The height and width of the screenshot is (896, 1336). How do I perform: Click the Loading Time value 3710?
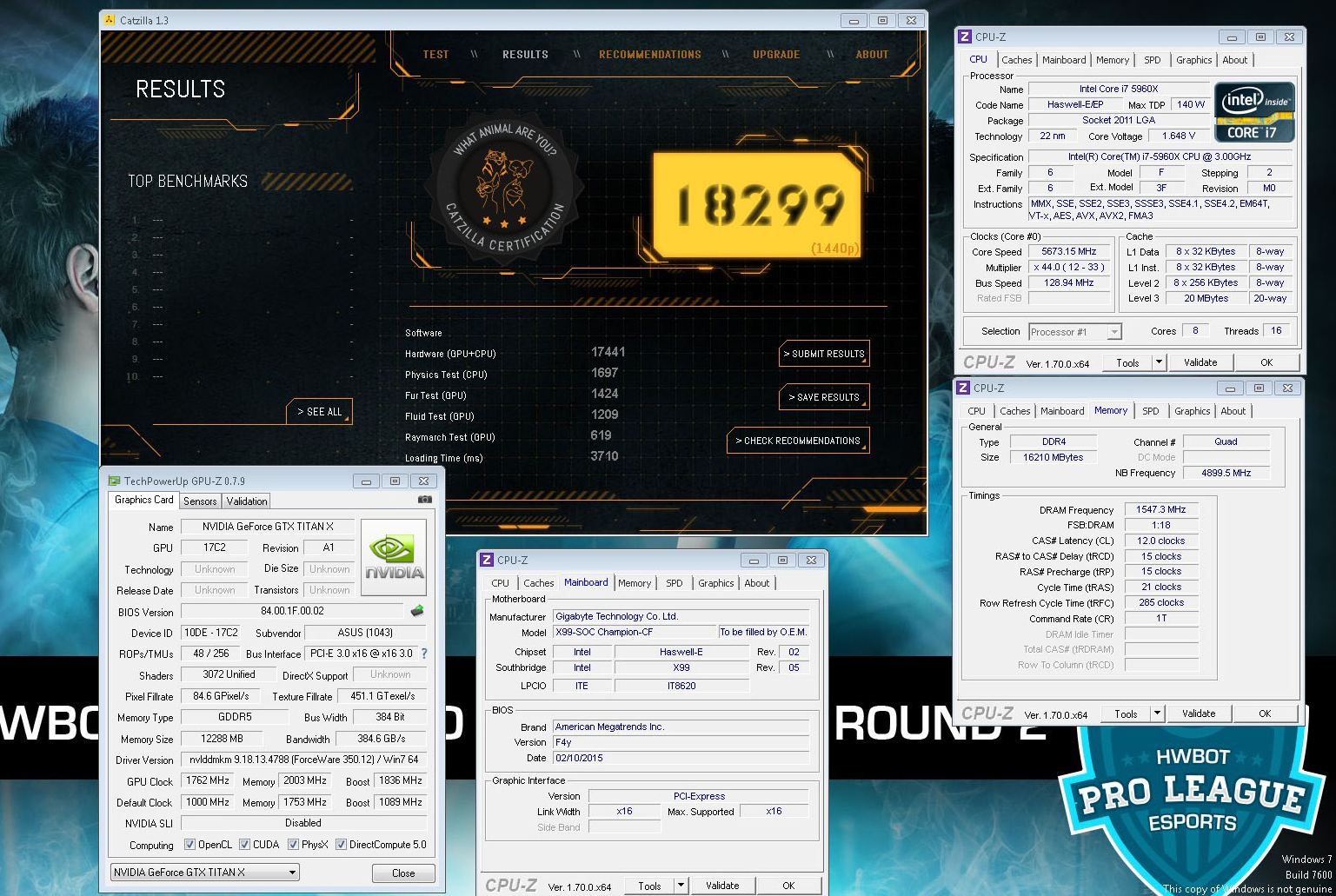(604, 456)
